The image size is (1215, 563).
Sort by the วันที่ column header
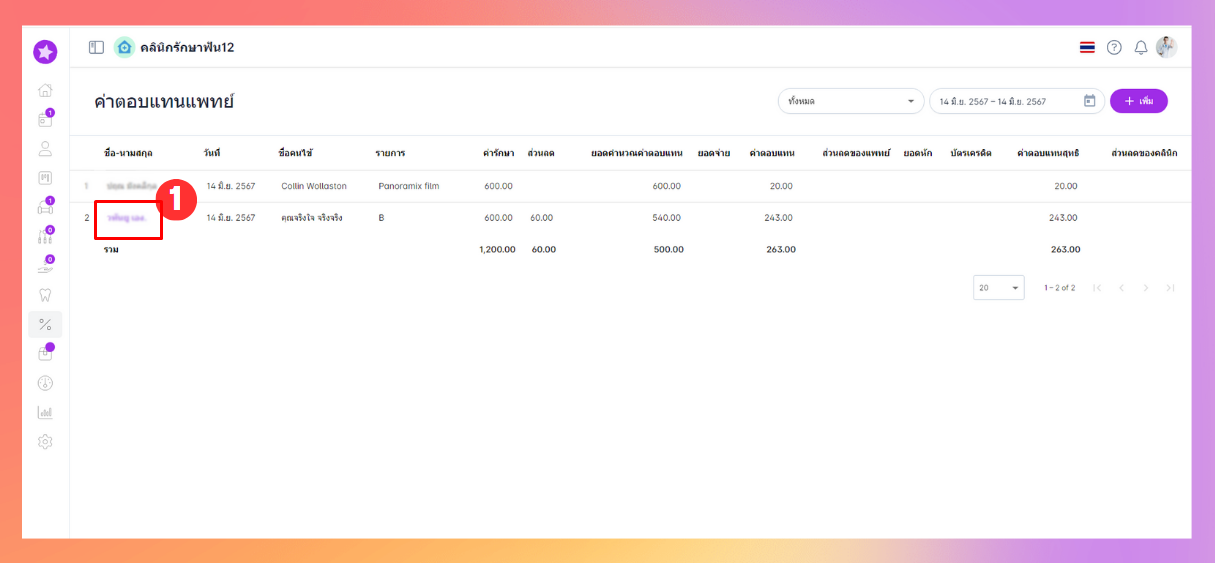click(211, 153)
